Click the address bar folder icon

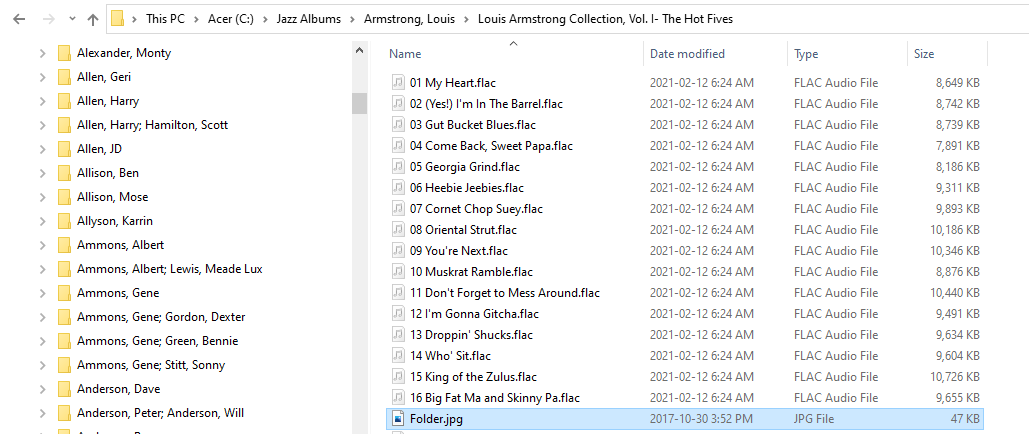[117, 19]
